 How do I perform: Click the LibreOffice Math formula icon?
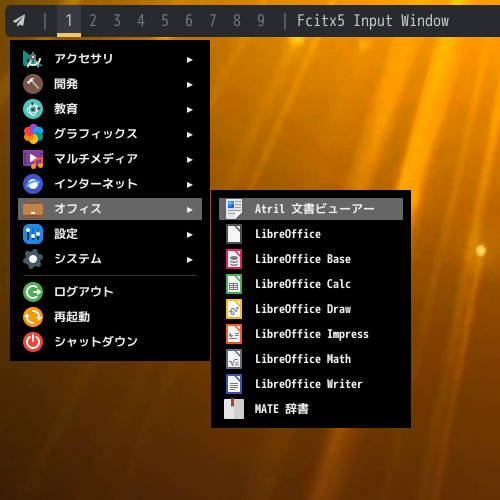click(234, 359)
